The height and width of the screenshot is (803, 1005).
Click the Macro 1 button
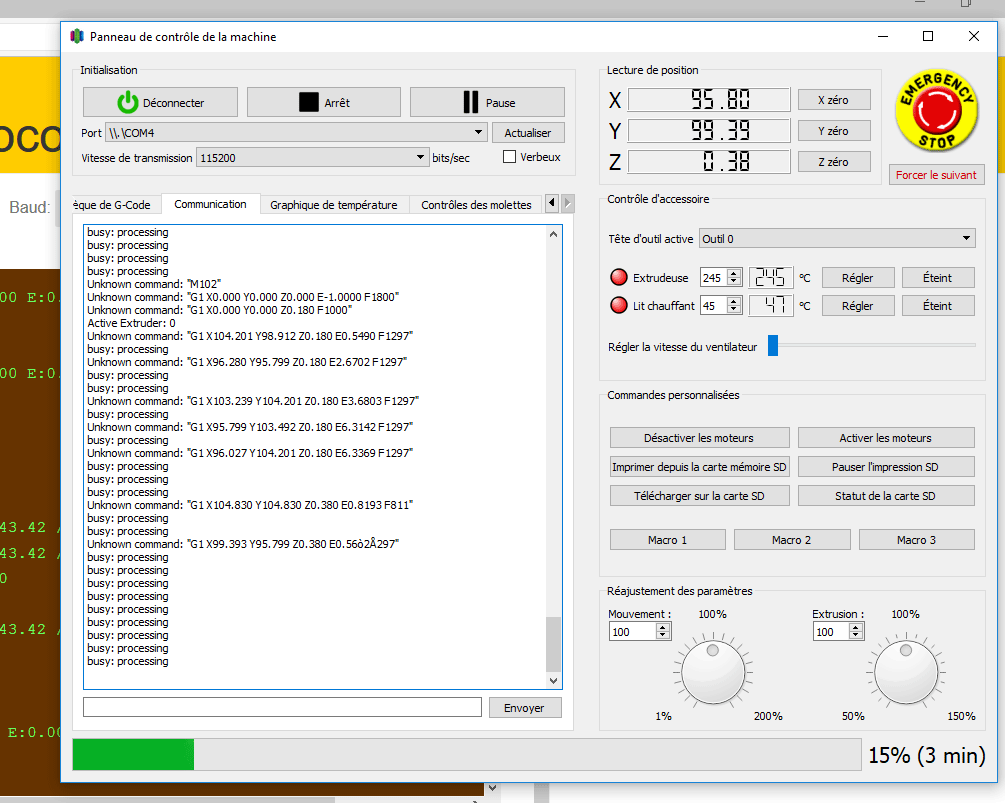point(667,540)
